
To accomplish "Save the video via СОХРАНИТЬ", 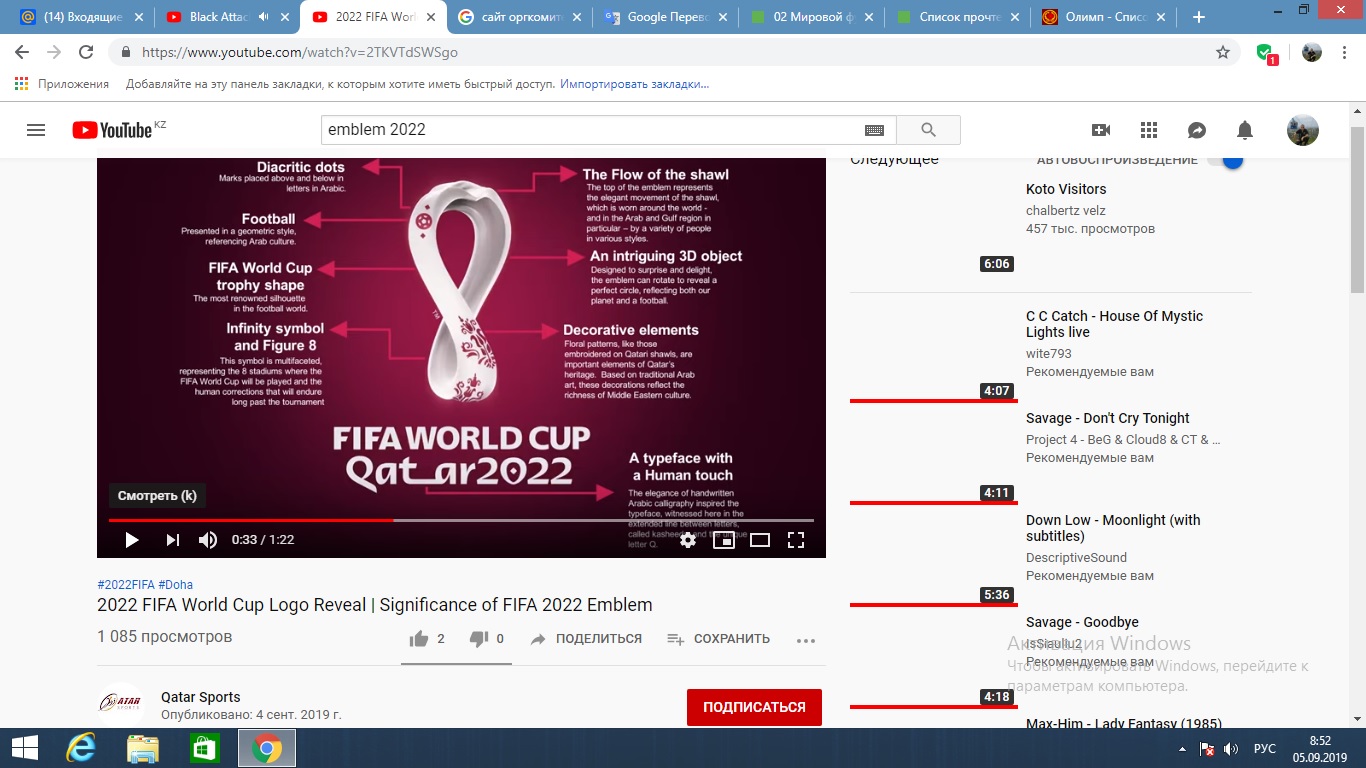I will point(718,638).
